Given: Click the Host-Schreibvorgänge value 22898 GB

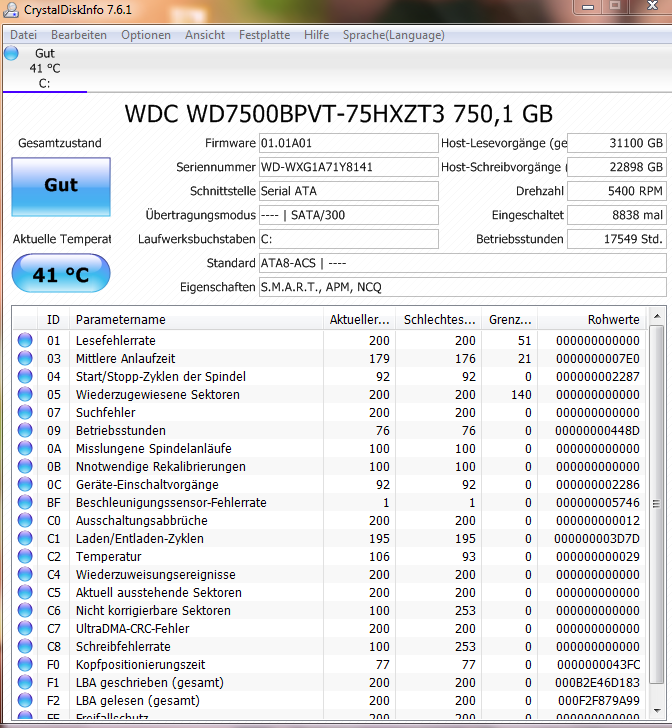Looking at the screenshot, I should click(617, 167).
